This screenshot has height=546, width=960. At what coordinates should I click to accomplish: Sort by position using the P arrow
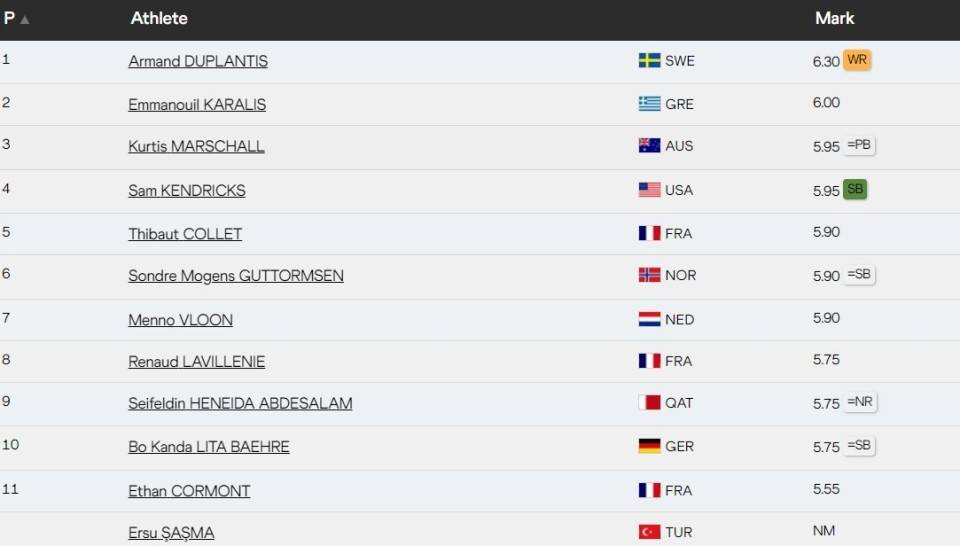(24, 20)
